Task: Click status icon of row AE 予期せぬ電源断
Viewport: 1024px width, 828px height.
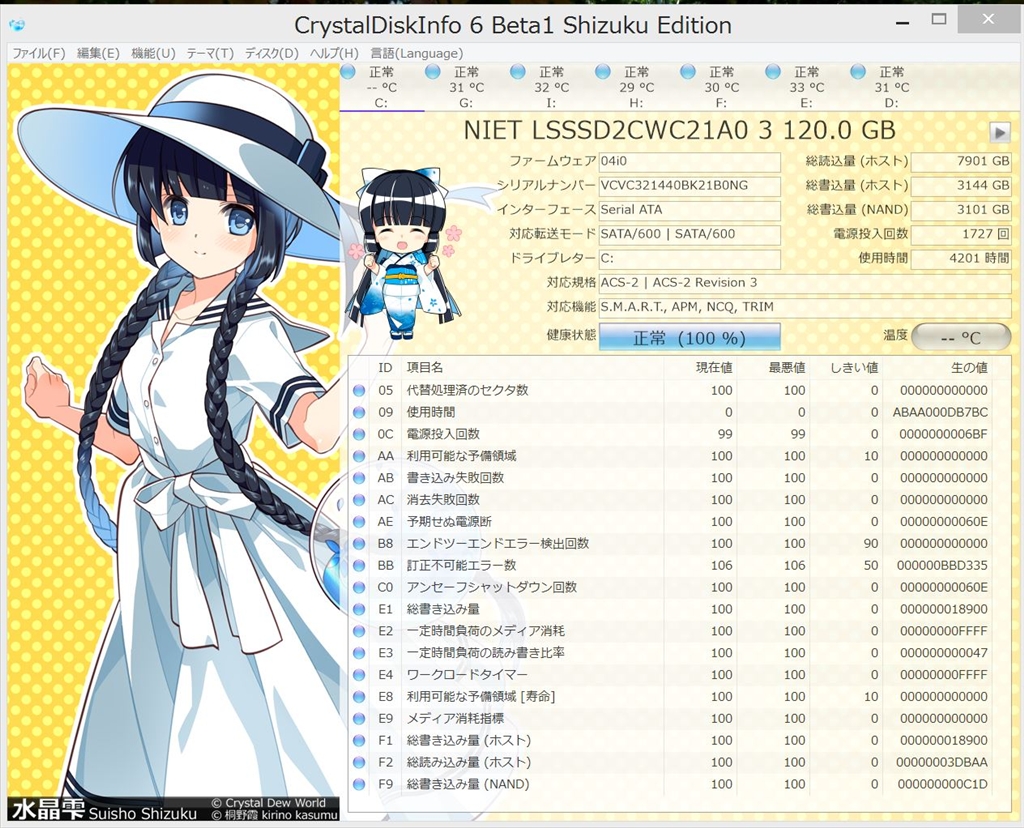Action: coord(359,522)
